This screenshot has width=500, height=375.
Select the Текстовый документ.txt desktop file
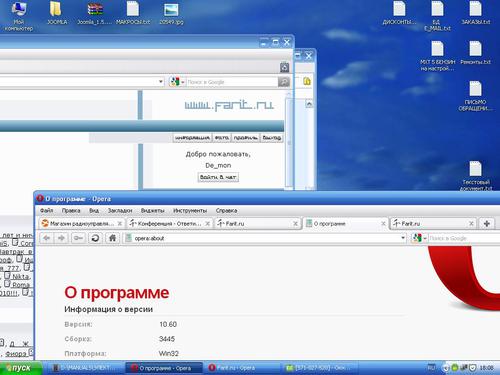476,176
